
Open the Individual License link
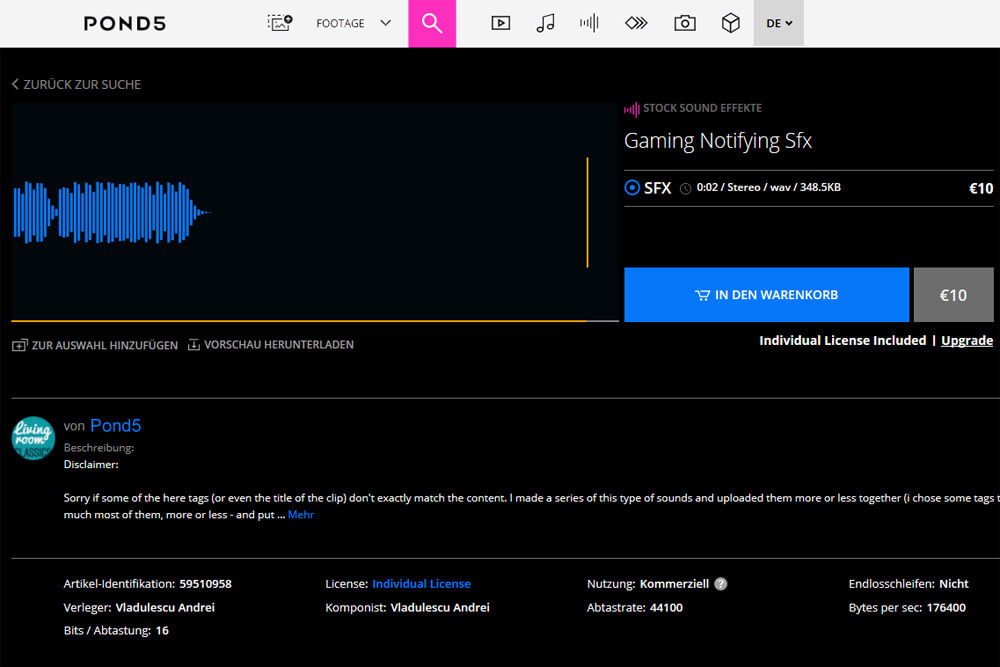pos(421,584)
